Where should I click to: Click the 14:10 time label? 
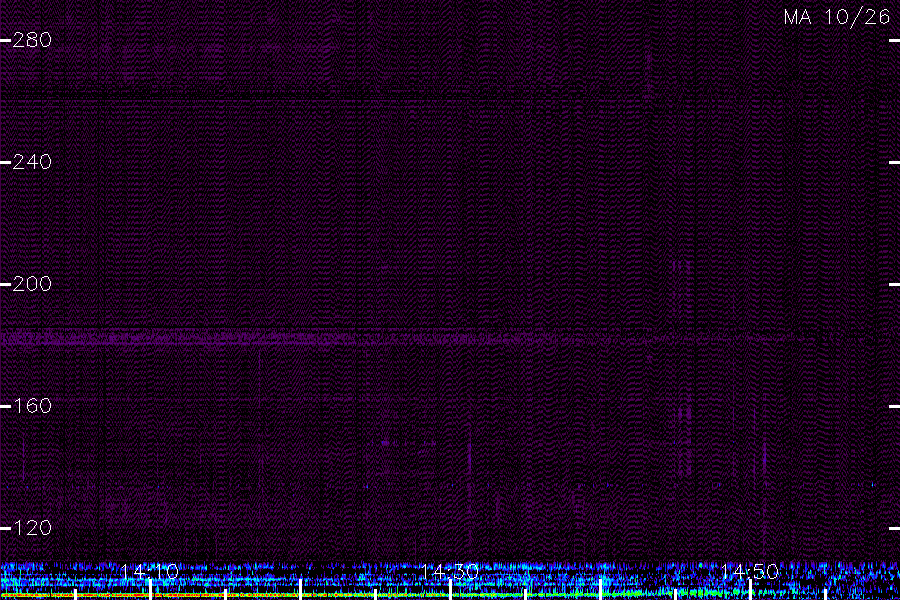[x=150, y=572]
